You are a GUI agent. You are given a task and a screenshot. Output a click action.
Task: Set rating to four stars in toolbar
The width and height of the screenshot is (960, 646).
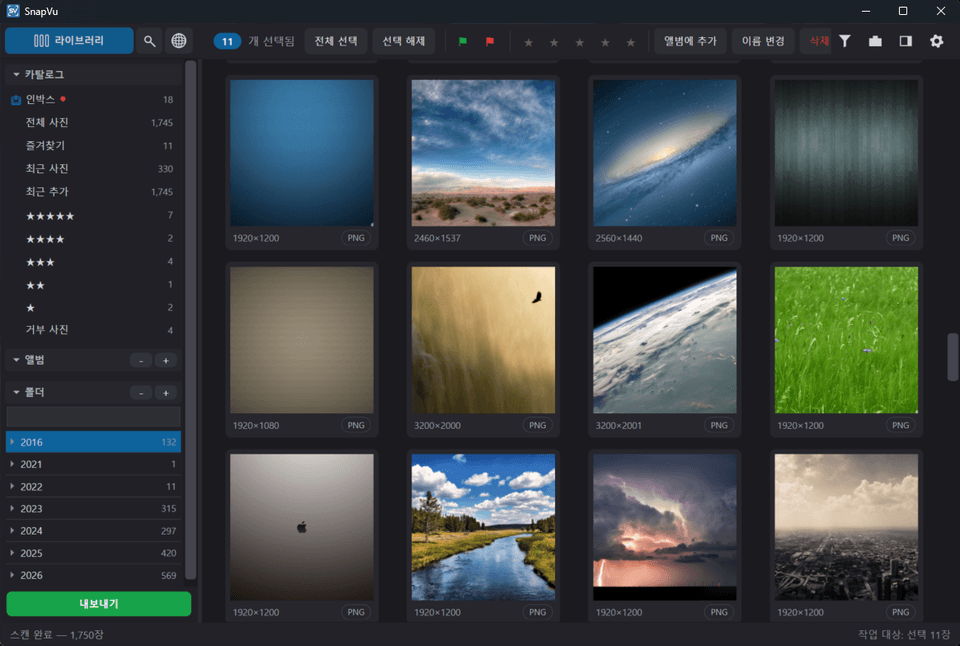(606, 42)
